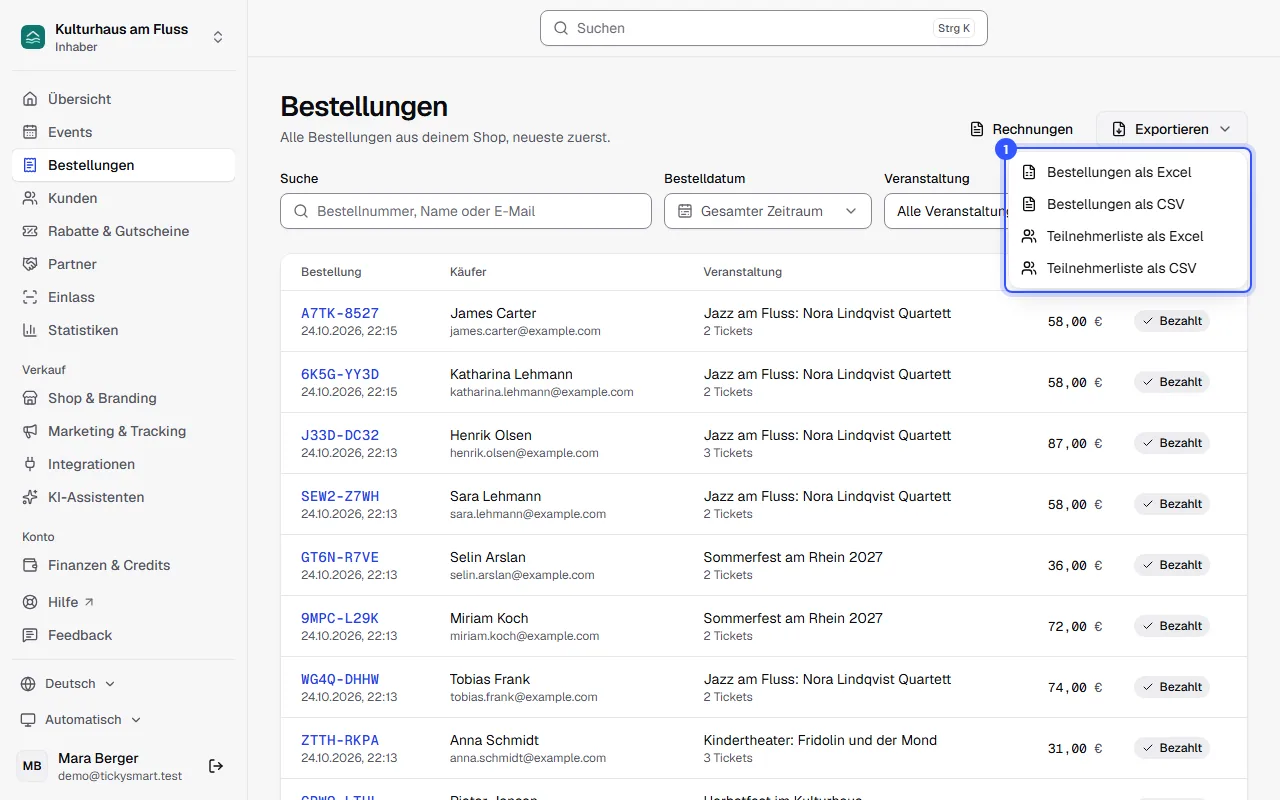1280x800 pixels.
Task: Click the Finanzen & Credits wallet icon
Action: click(29, 565)
